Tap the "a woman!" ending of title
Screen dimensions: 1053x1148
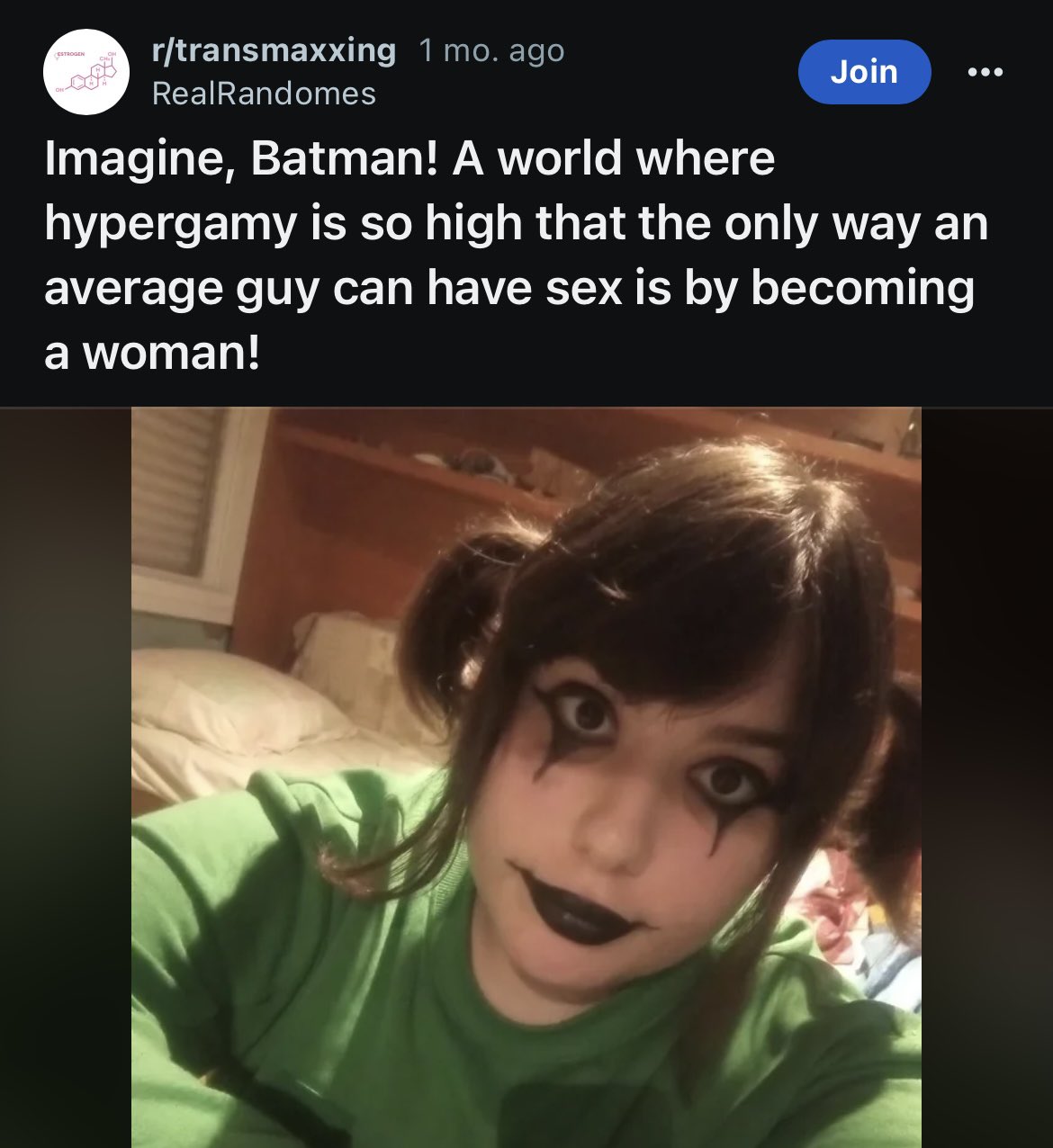pyautogui.click(x=151, y=354)
